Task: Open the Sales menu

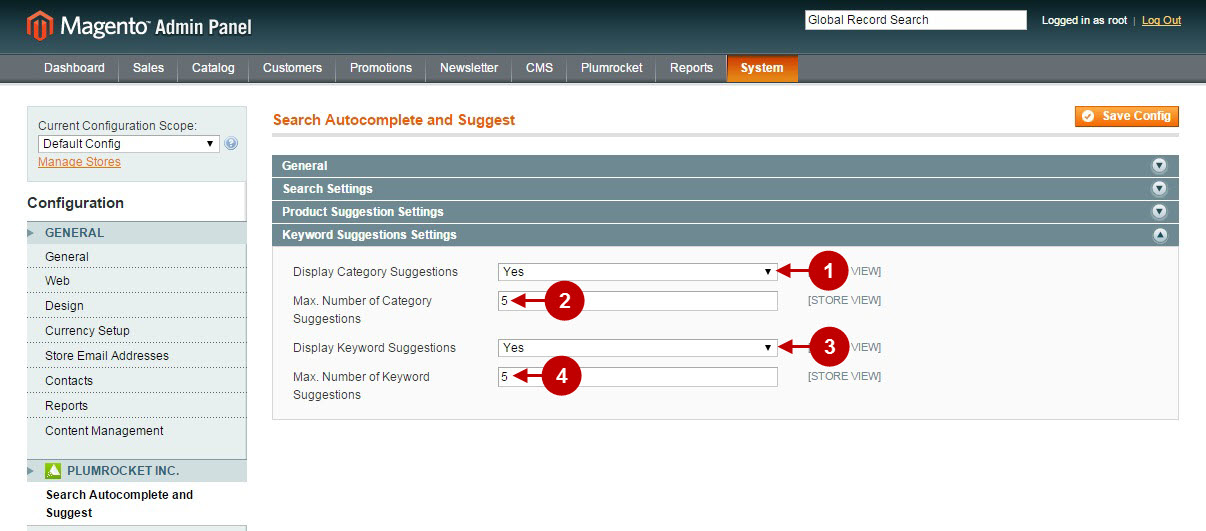Action: (x=148, y=68)
